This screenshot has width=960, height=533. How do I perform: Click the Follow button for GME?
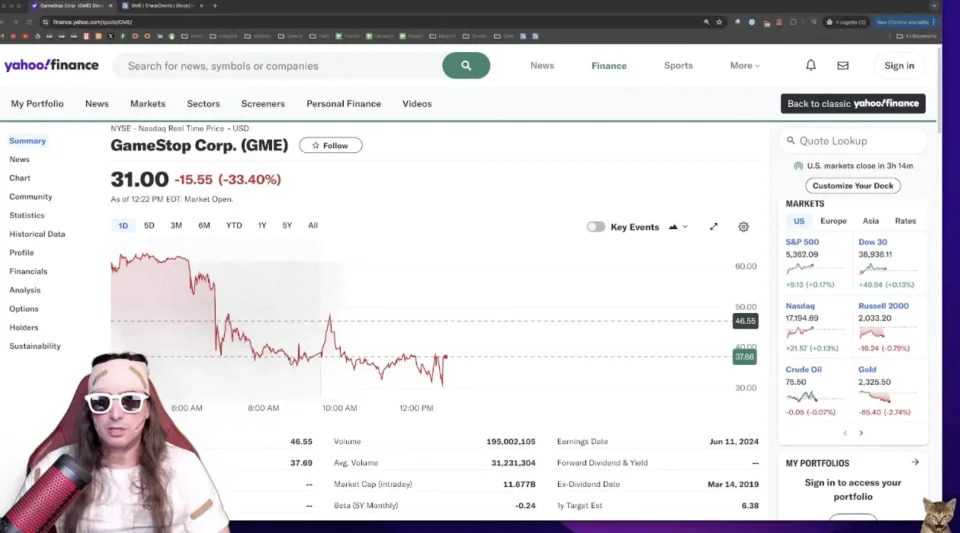pyautogui.click(x=331, y=145)
